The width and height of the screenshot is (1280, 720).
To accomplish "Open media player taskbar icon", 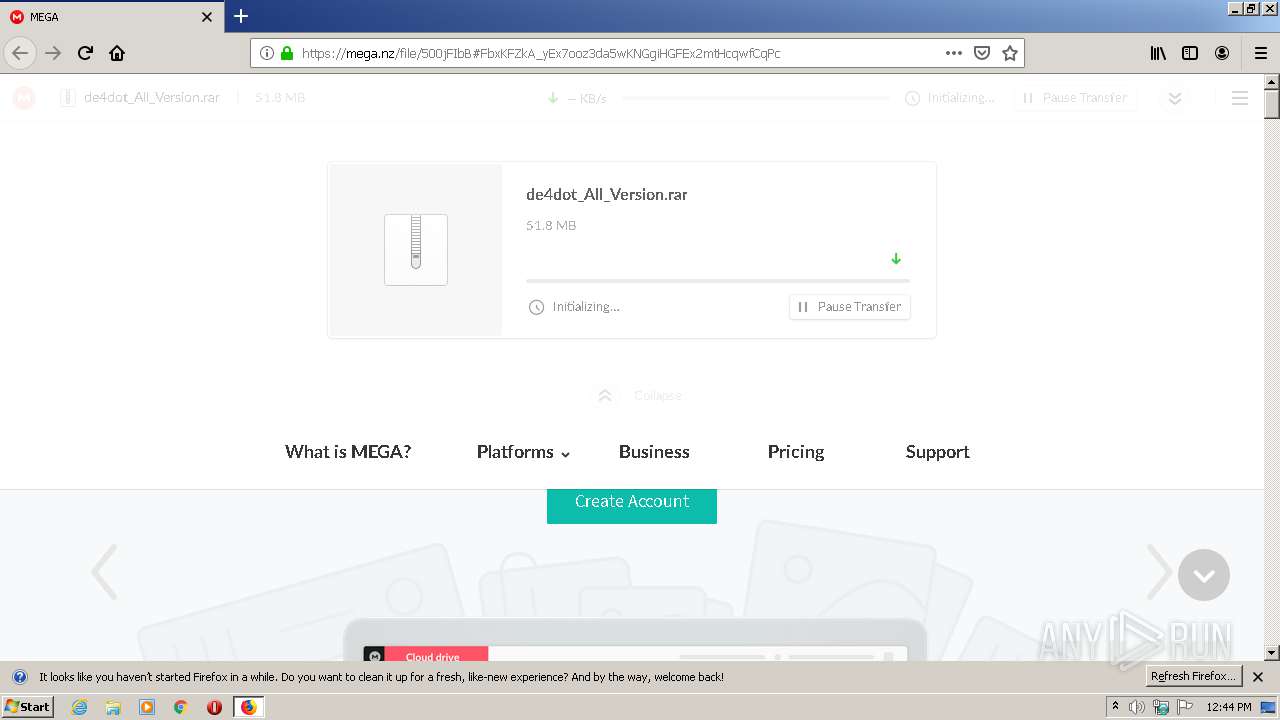I will coord(147,707).
